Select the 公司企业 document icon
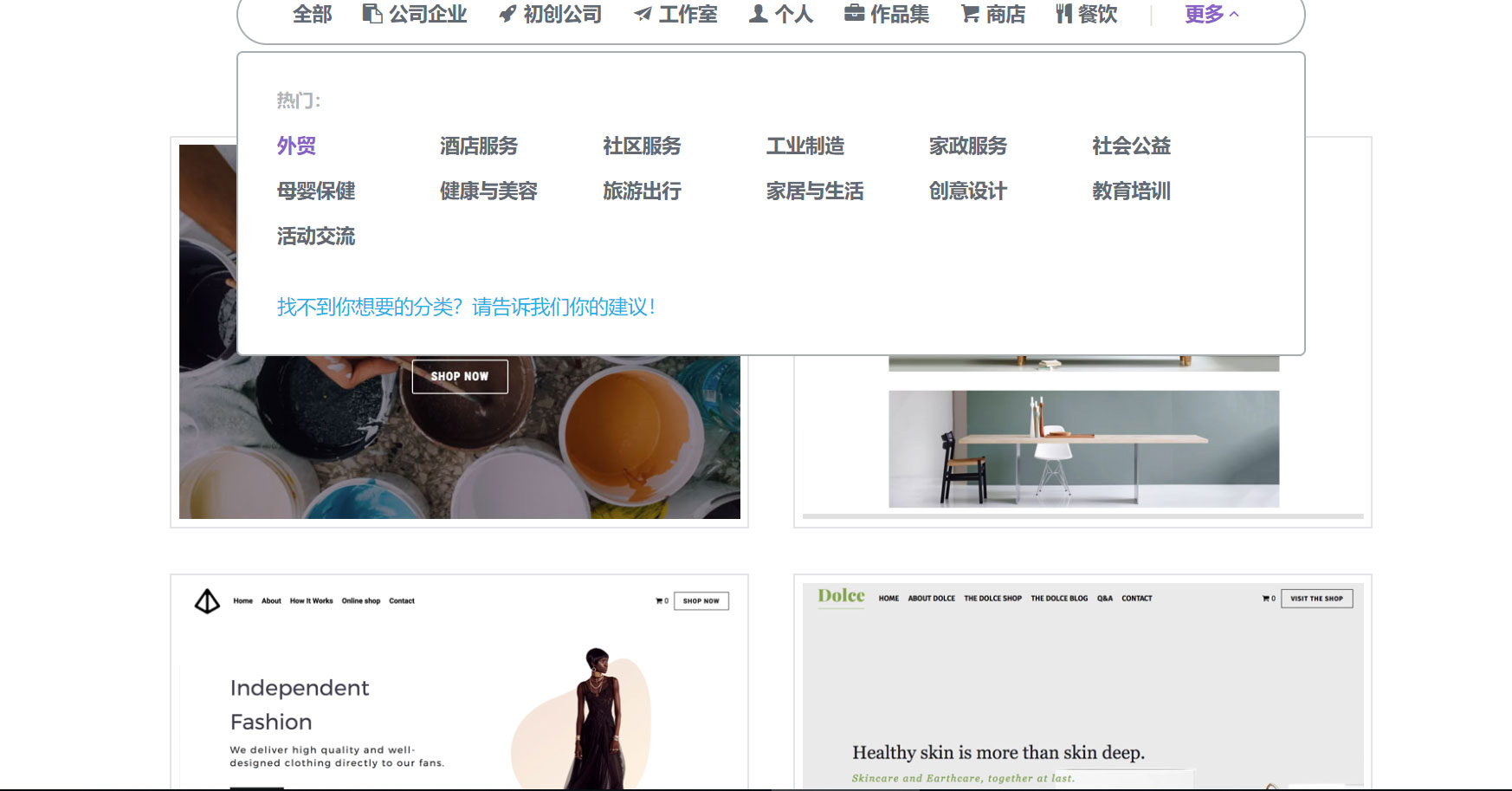Viewport: 1512px width, 791px height. click(x=372, y=14)
